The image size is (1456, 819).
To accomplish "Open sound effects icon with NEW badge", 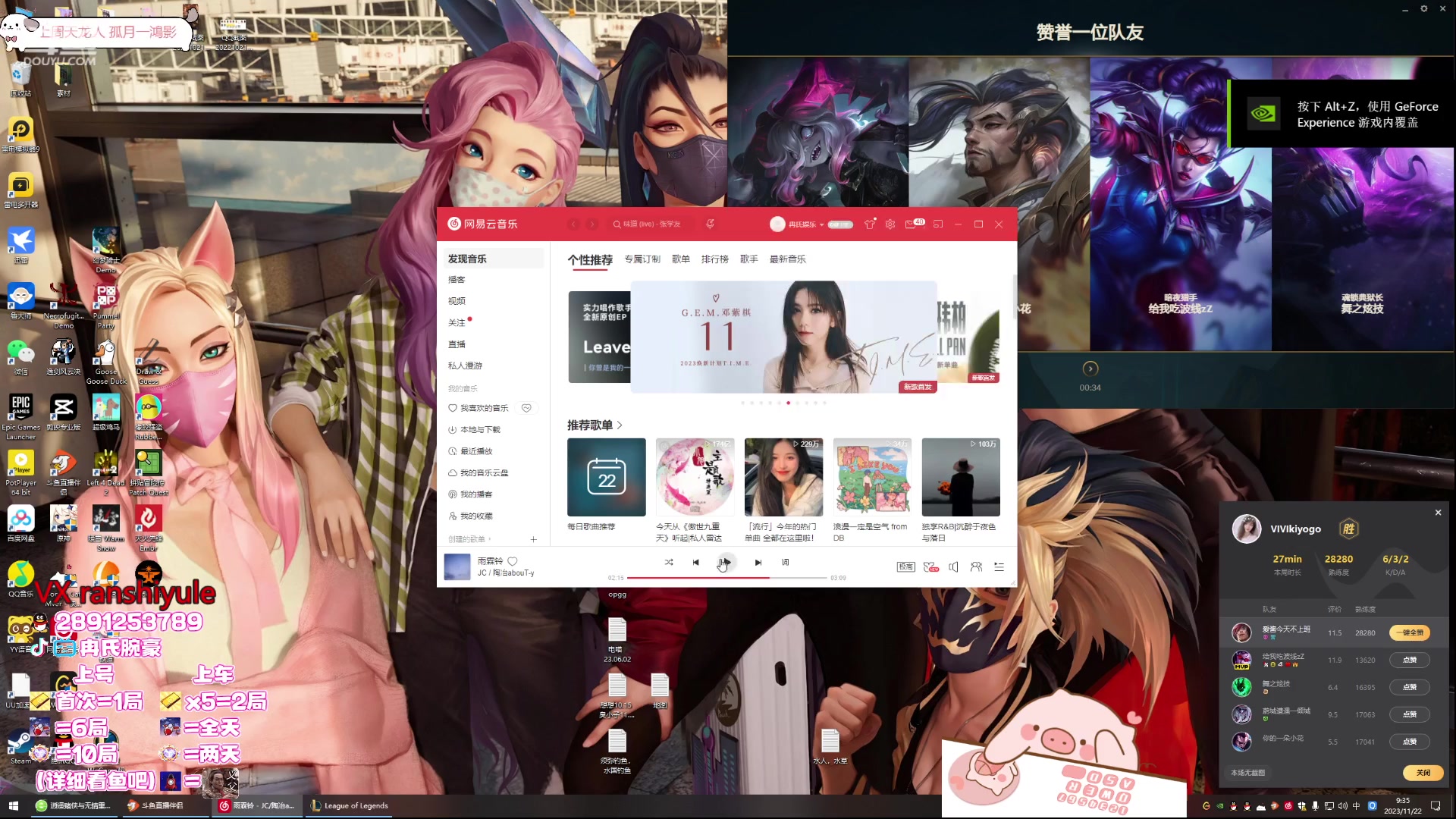I will tap(931, 566).
